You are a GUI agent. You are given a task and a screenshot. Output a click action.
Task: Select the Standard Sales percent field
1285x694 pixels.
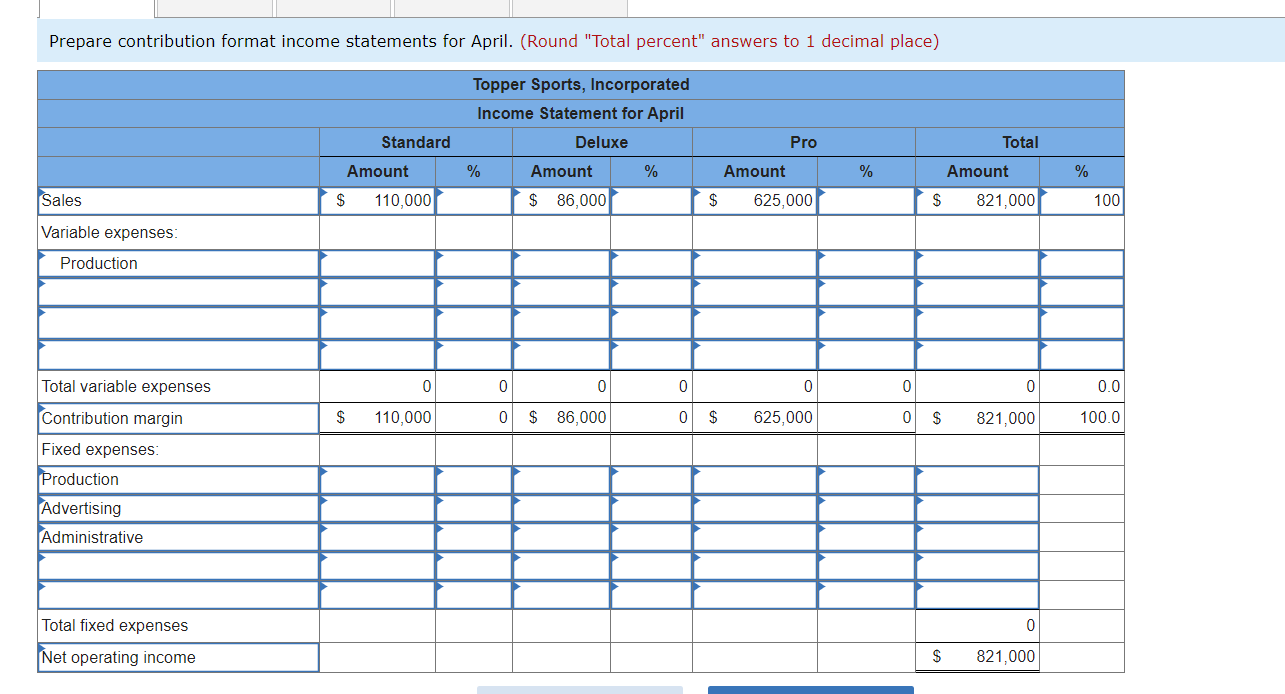[x=474, y=201]
